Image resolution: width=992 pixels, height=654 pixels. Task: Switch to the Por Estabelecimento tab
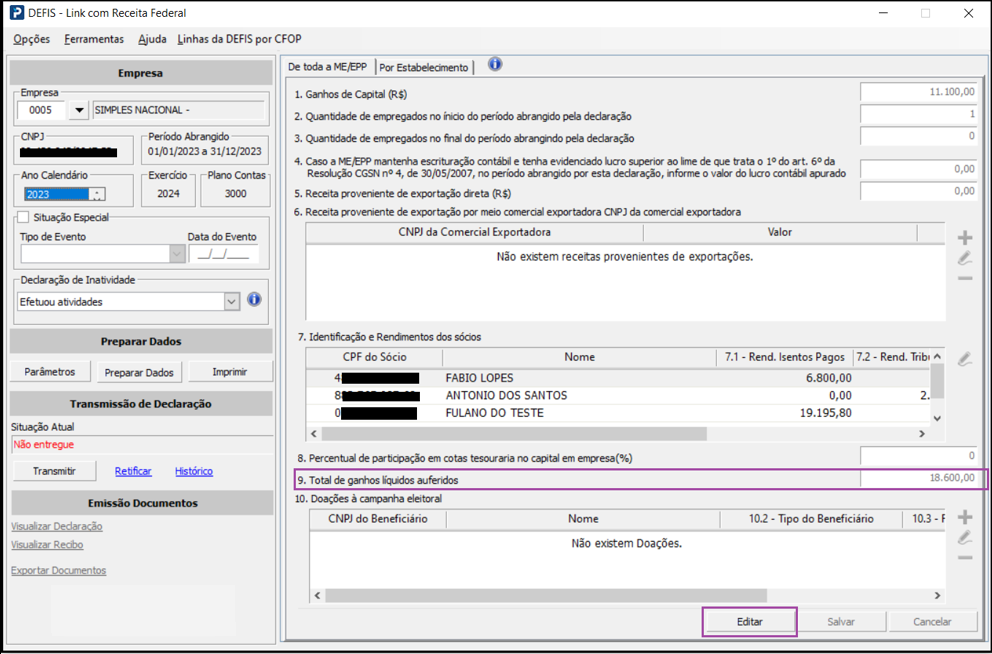424,67
